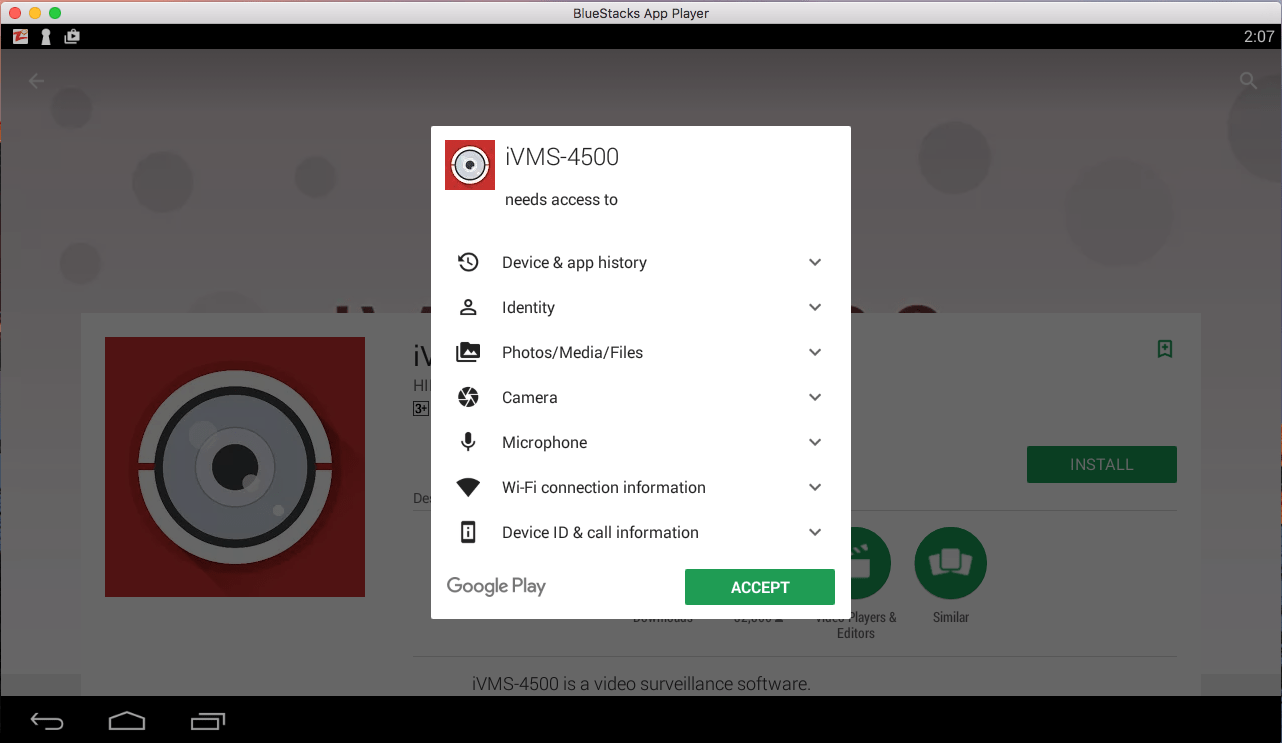Click the large iVMS-4500 app artwork
This screenshot has height=743, width=1282.
coord(235,467)
